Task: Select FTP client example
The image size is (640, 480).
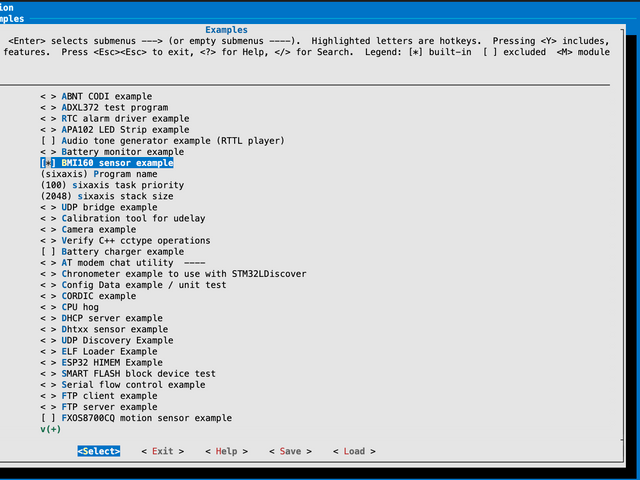Action: pyautogui.click(x=99, y=396)
